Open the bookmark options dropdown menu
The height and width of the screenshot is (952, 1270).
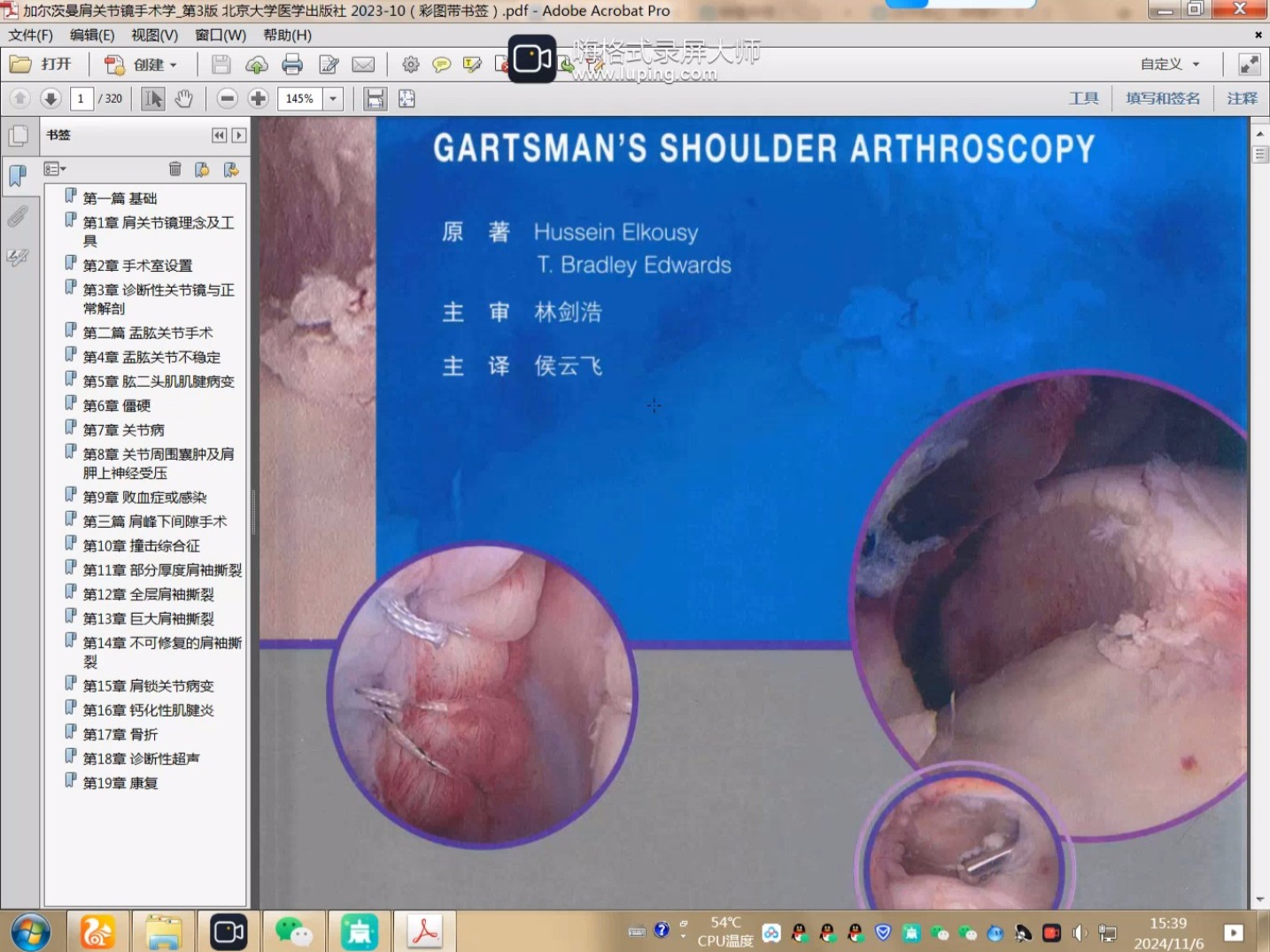55,169
